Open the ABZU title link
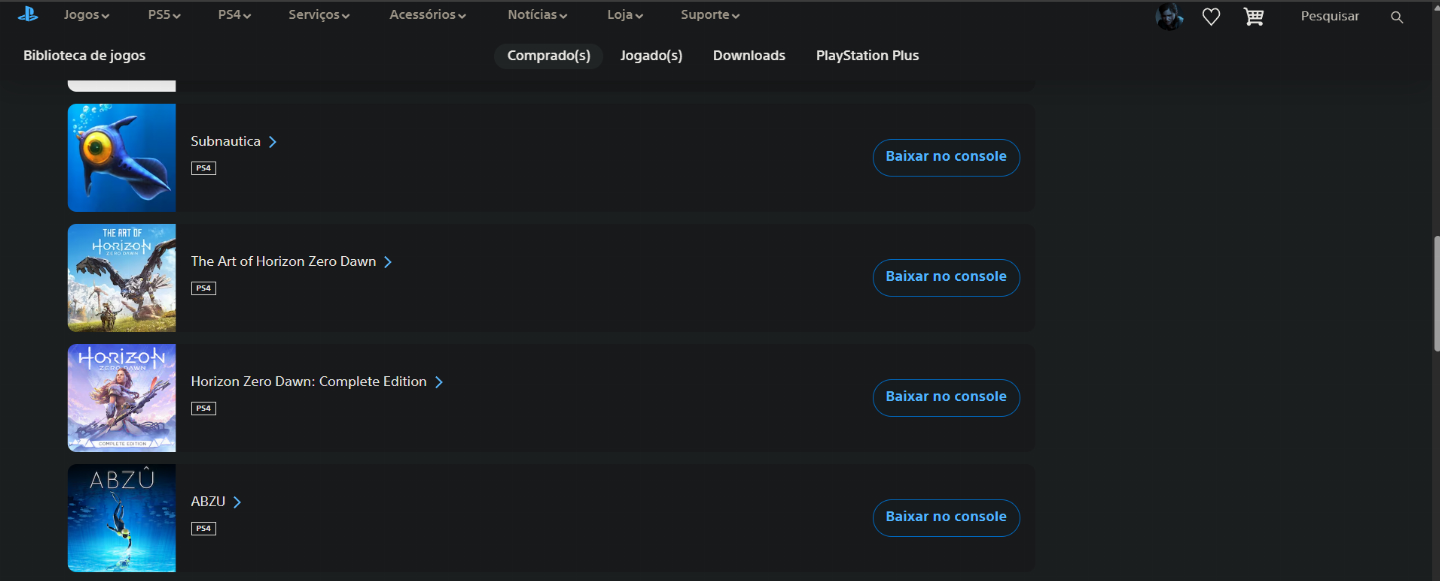 tap(216, 502)
